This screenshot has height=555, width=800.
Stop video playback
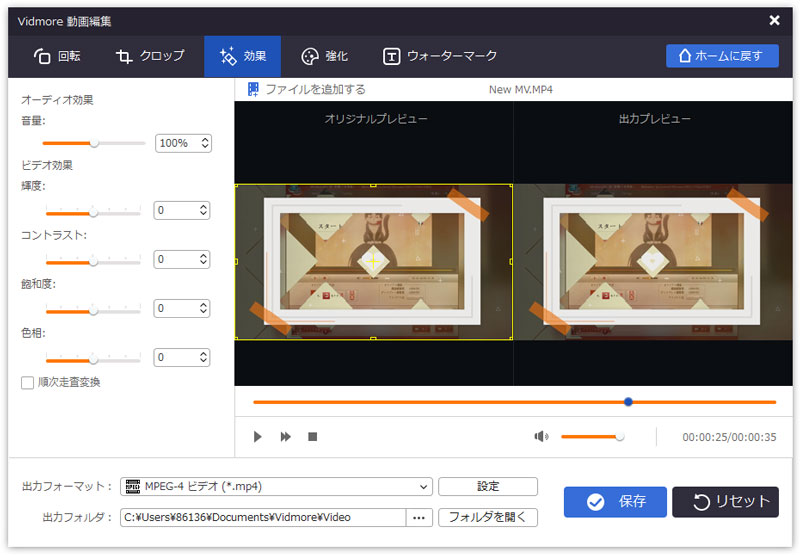(313, 437)
